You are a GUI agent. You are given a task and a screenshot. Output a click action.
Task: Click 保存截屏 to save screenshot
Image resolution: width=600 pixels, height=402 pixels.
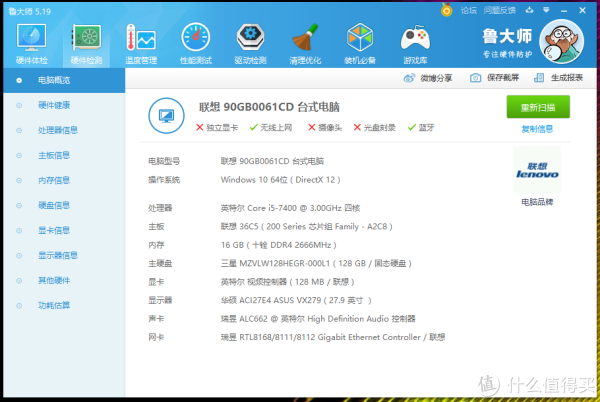point(494,78)
